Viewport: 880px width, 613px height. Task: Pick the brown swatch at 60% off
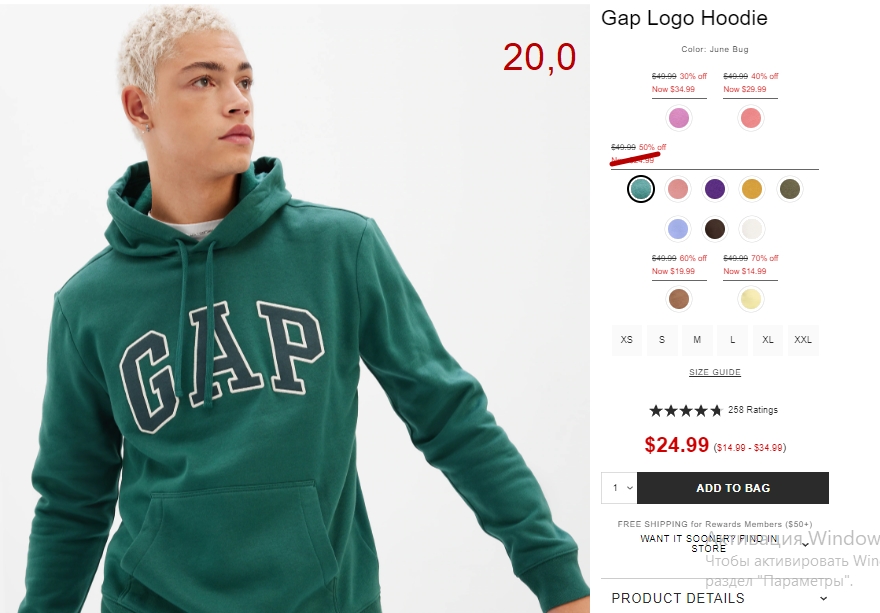[x=679, y=299]
